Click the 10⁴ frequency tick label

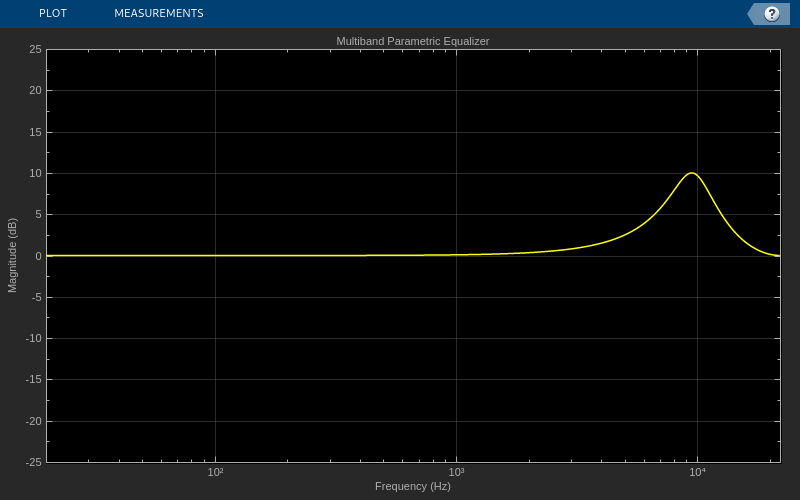pos(697,472)
